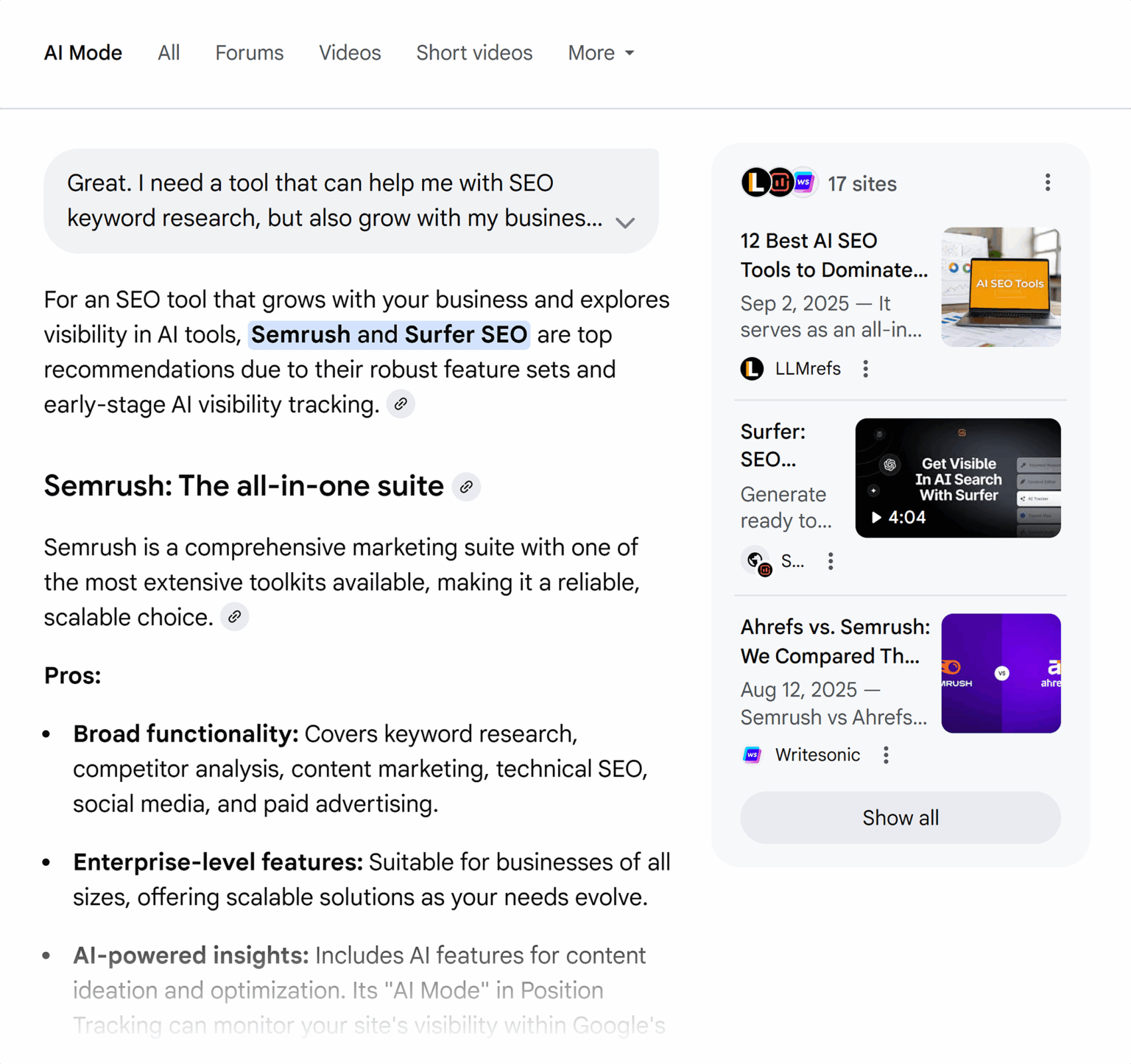Click link icon beside Semrush all-in-one suite heading

466,487
